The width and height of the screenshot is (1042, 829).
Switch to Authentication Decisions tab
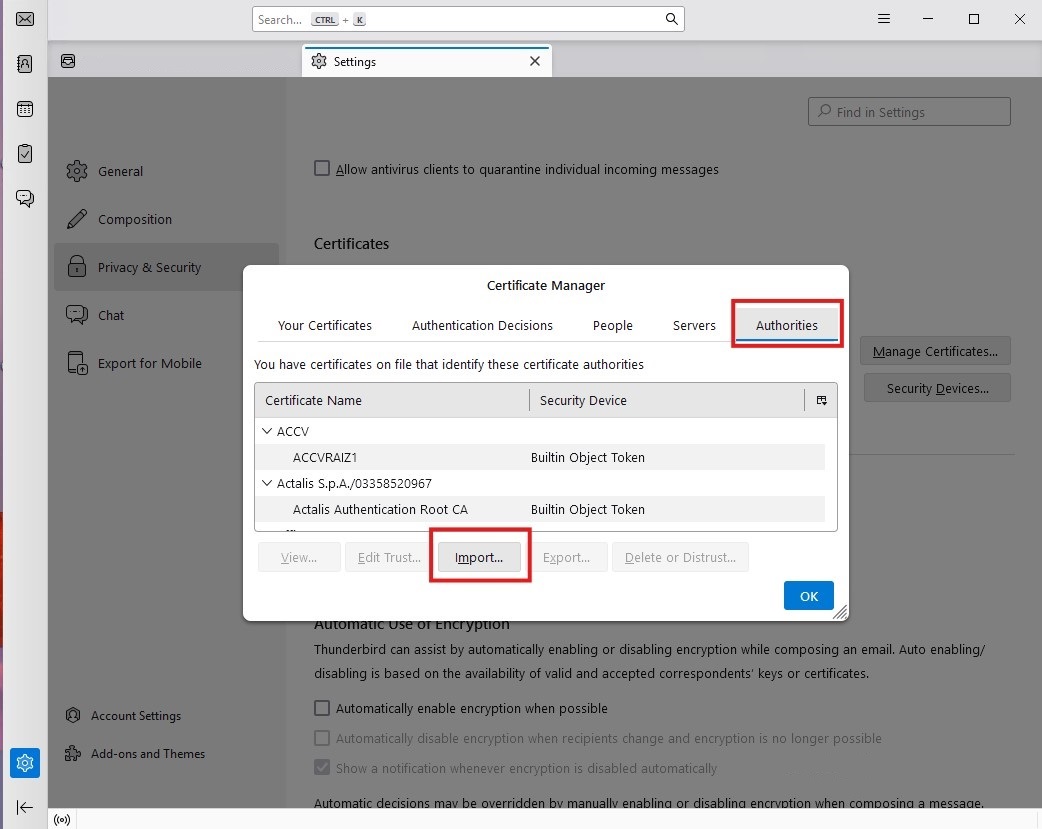pos(482,325)
